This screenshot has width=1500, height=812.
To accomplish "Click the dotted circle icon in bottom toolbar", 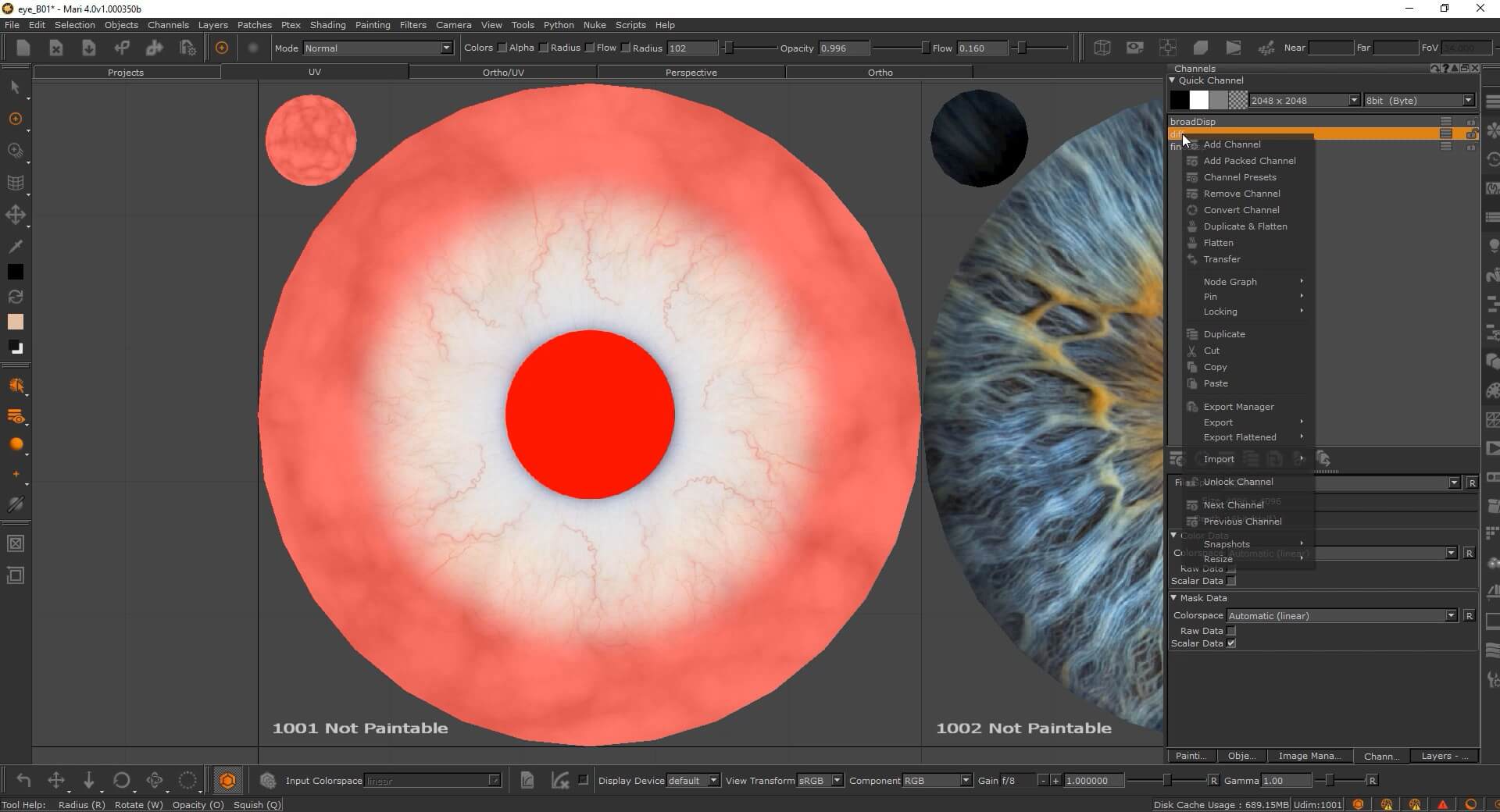I will [x=187, y=780].
